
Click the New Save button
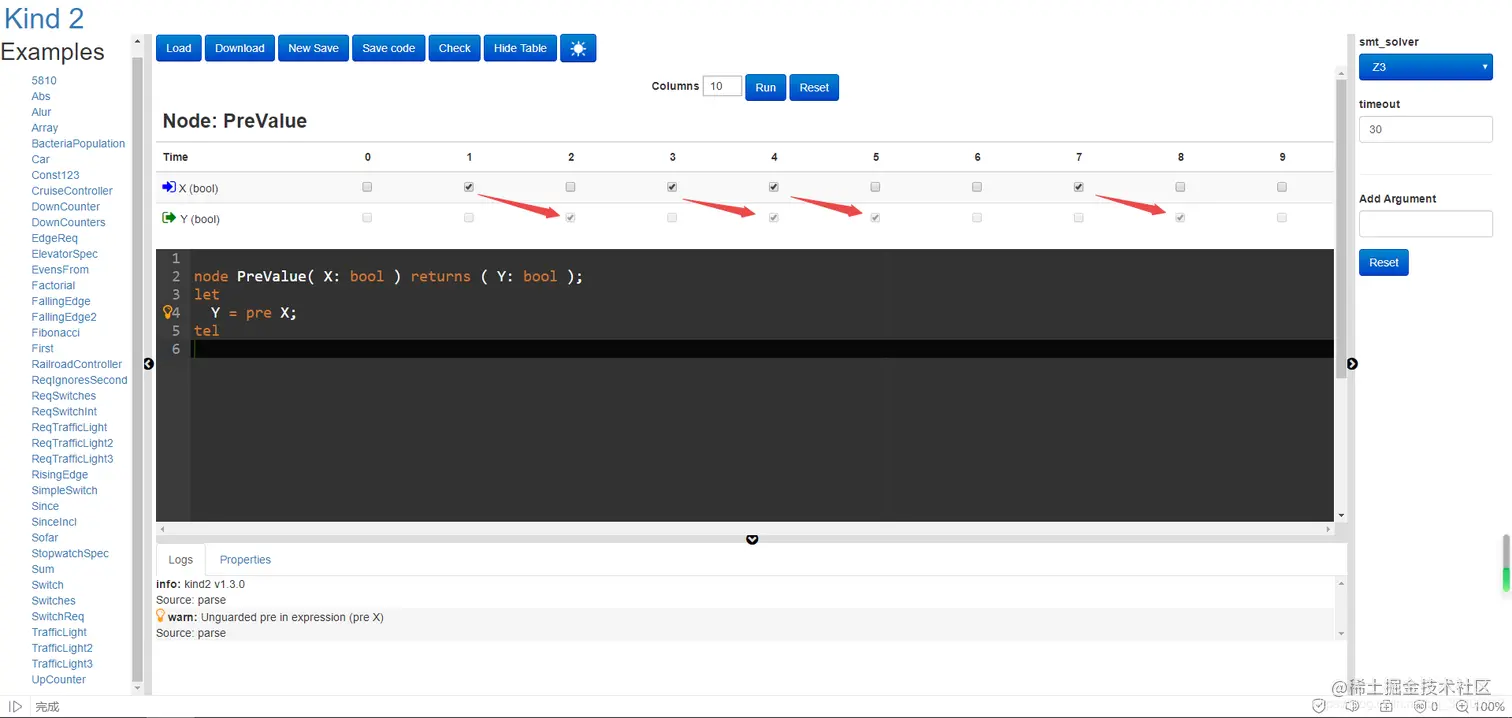click(314, 48)
